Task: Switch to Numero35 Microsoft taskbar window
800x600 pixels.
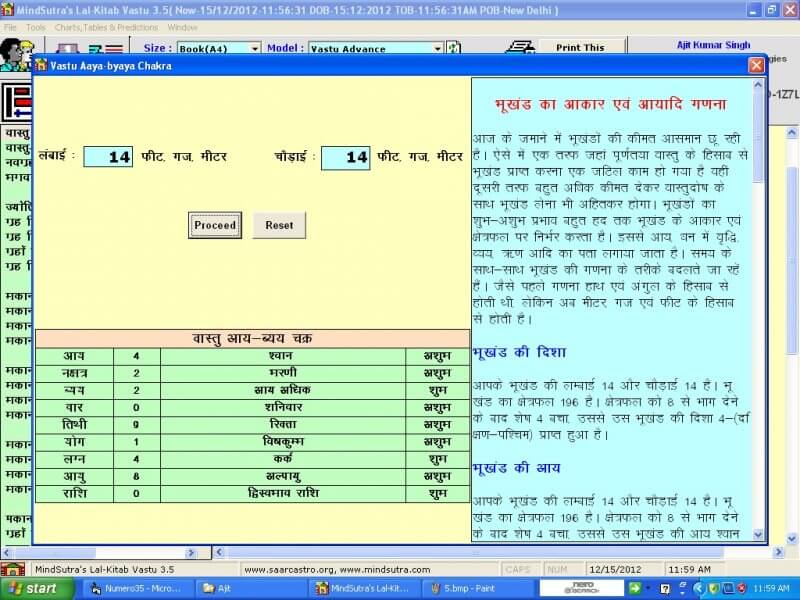Action: point(137,588)
